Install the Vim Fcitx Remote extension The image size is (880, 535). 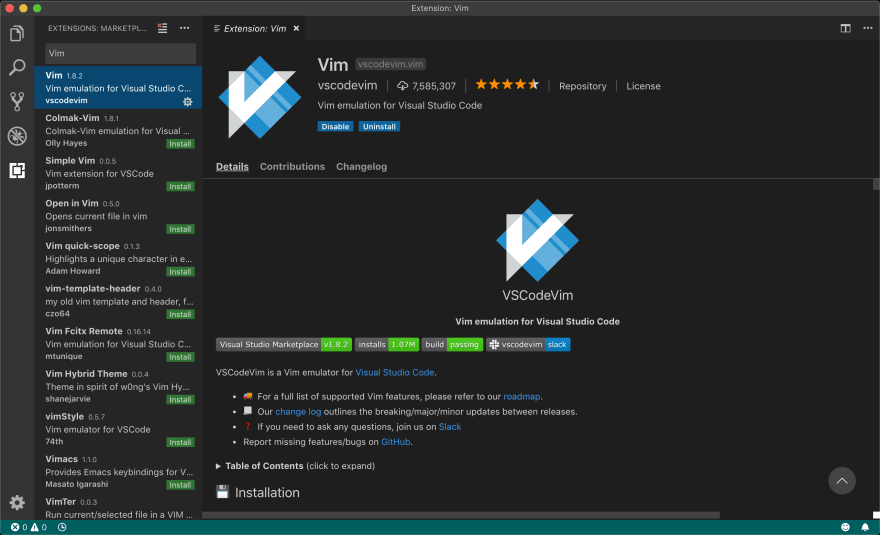(180, 357)
